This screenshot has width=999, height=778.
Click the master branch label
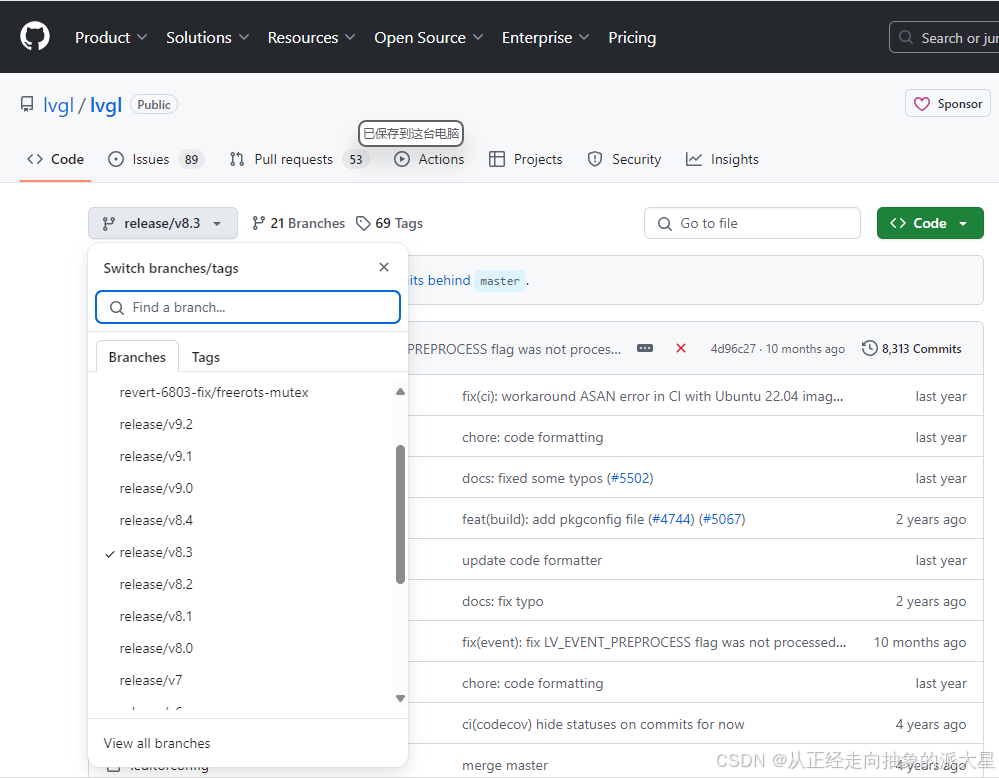(500, 281)
